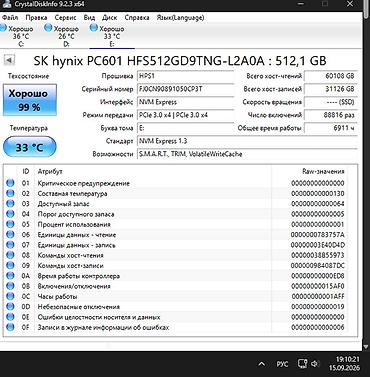Click the Атрибут column header
The image size is (370, 377).
(50, 171)
